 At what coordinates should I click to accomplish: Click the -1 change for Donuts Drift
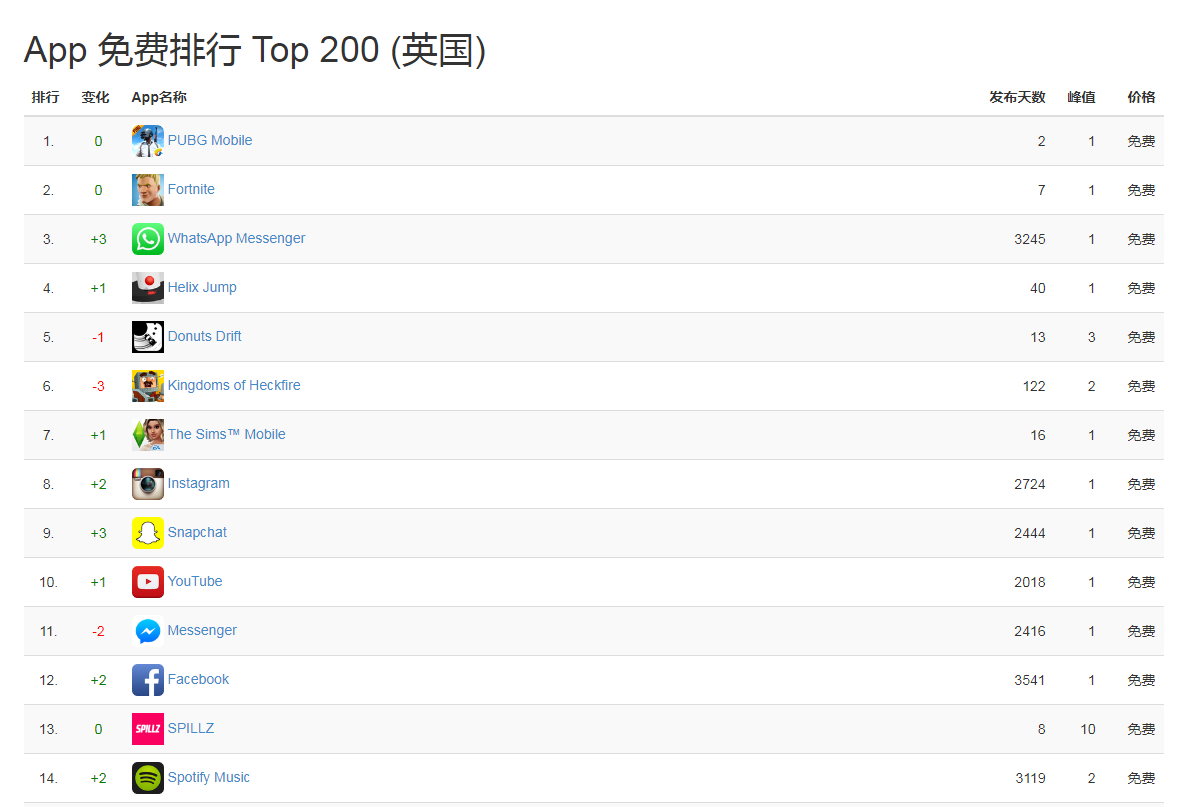(x=98, y=337)
